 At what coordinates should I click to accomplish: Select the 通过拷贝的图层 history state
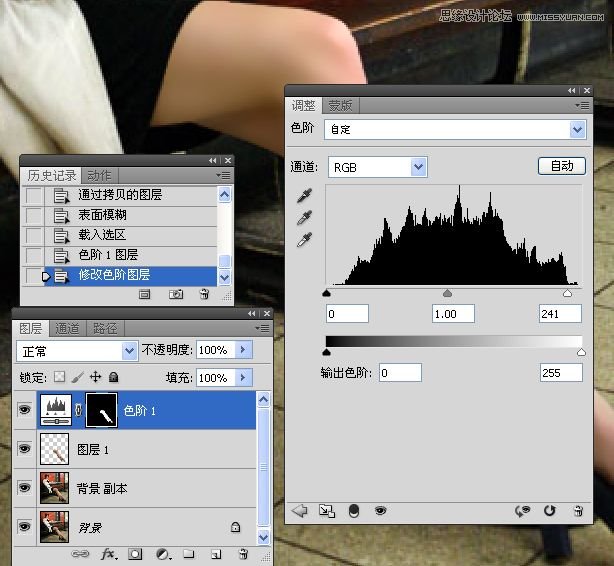click(x=130, y=195)
